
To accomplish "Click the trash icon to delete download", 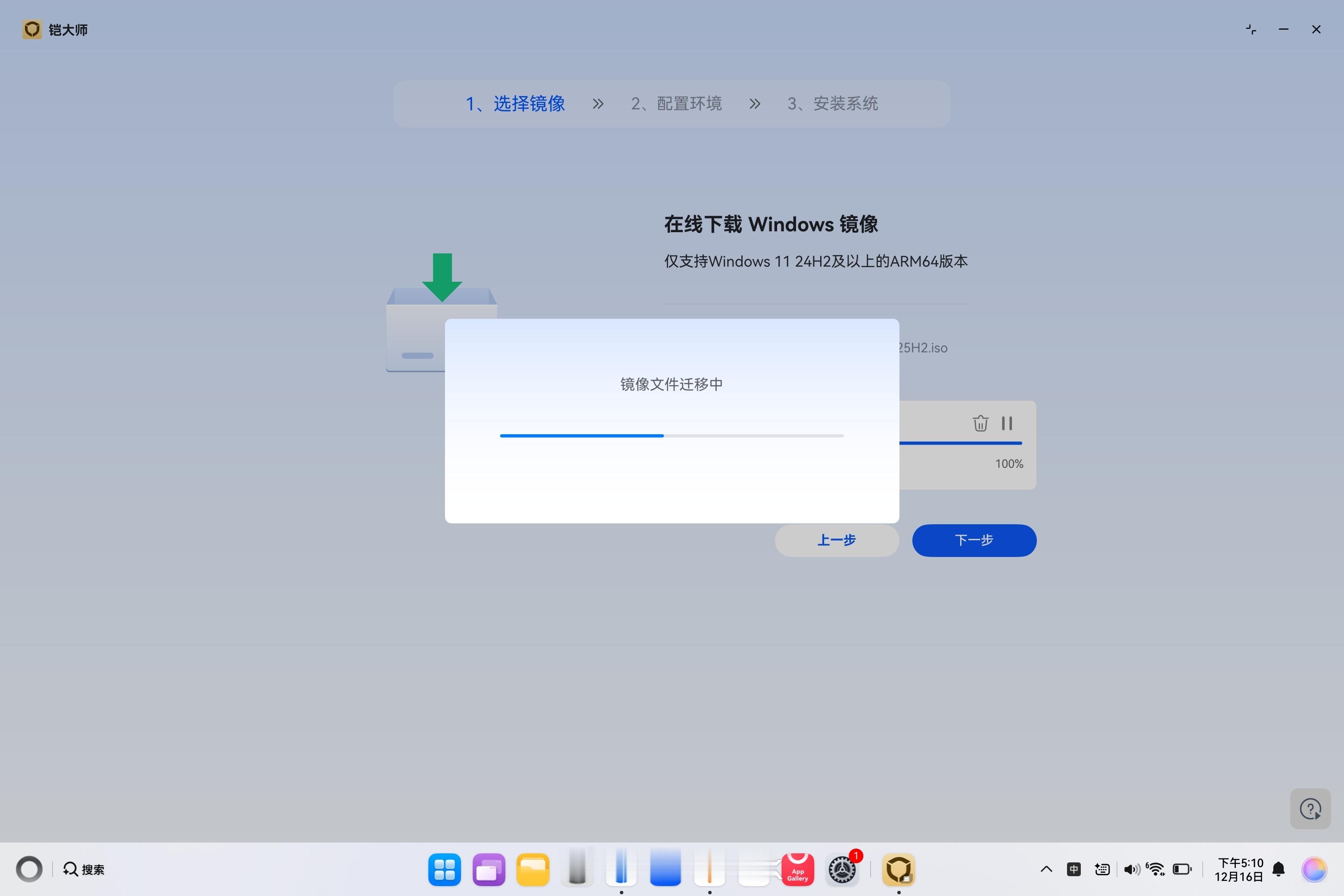I will pyautogui.click(x=980, y=423).
